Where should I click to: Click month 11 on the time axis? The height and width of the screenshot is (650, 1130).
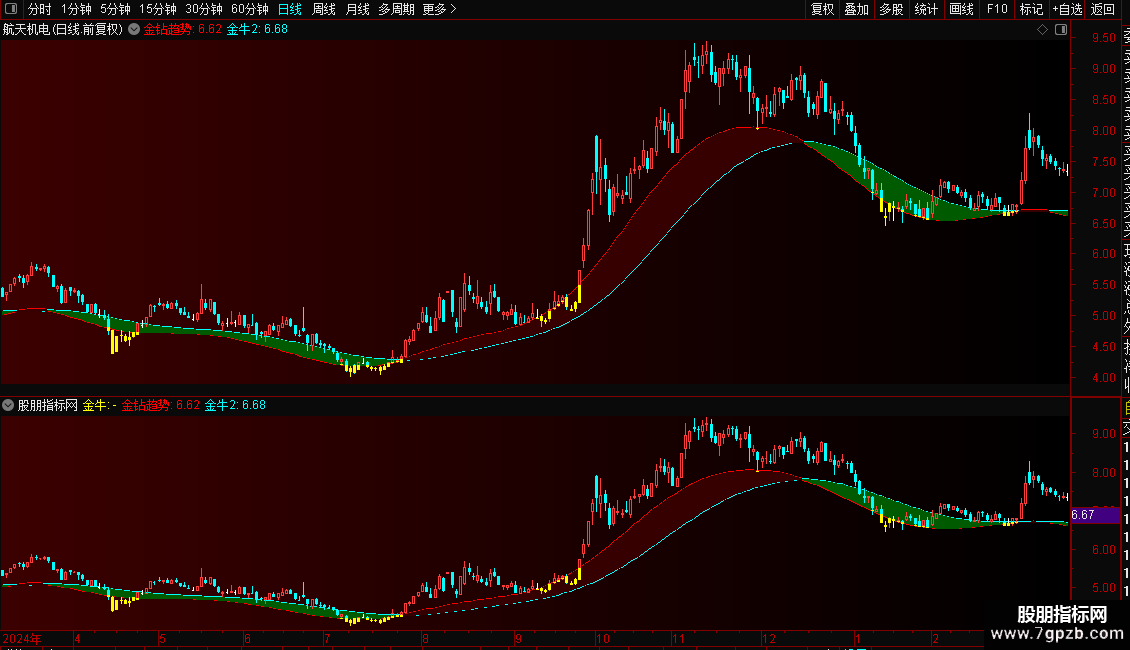(678, 638)
